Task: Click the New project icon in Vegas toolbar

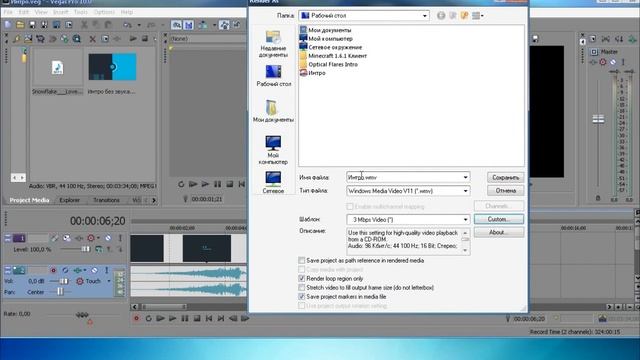Action: point(8,25)
